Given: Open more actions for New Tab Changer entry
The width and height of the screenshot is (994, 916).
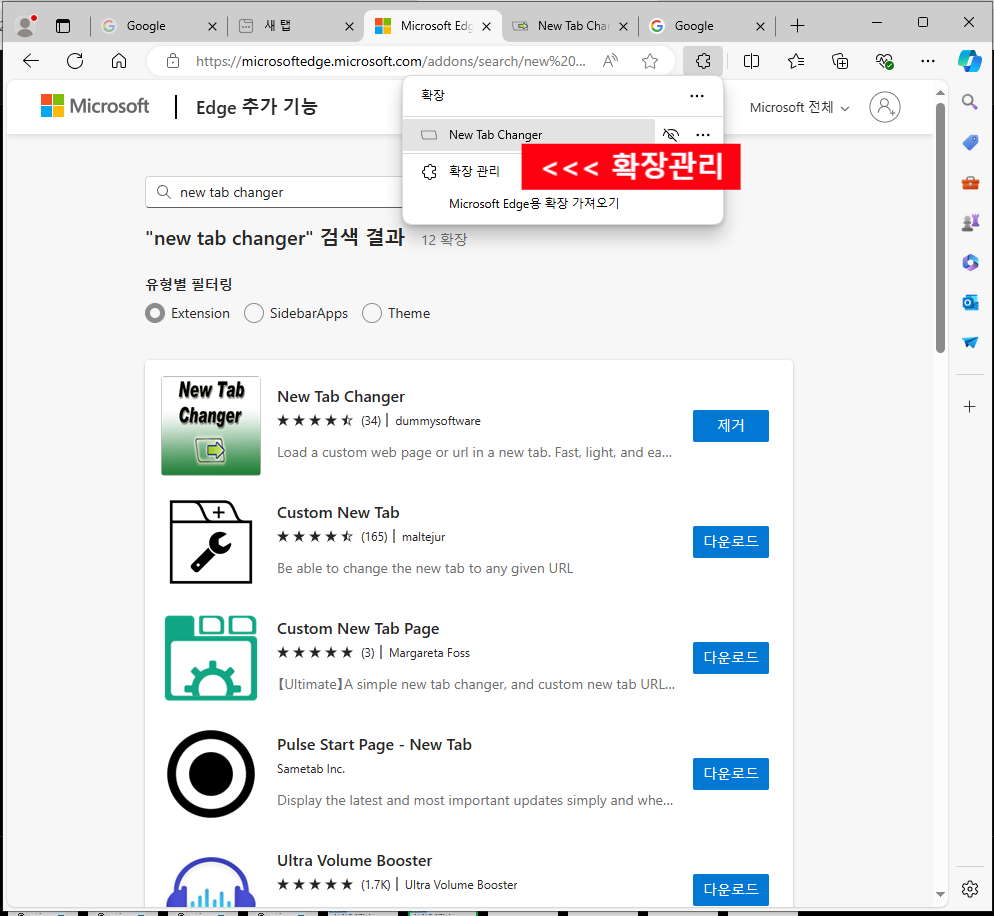Looking at the screenshot, I should pos(703,134).
